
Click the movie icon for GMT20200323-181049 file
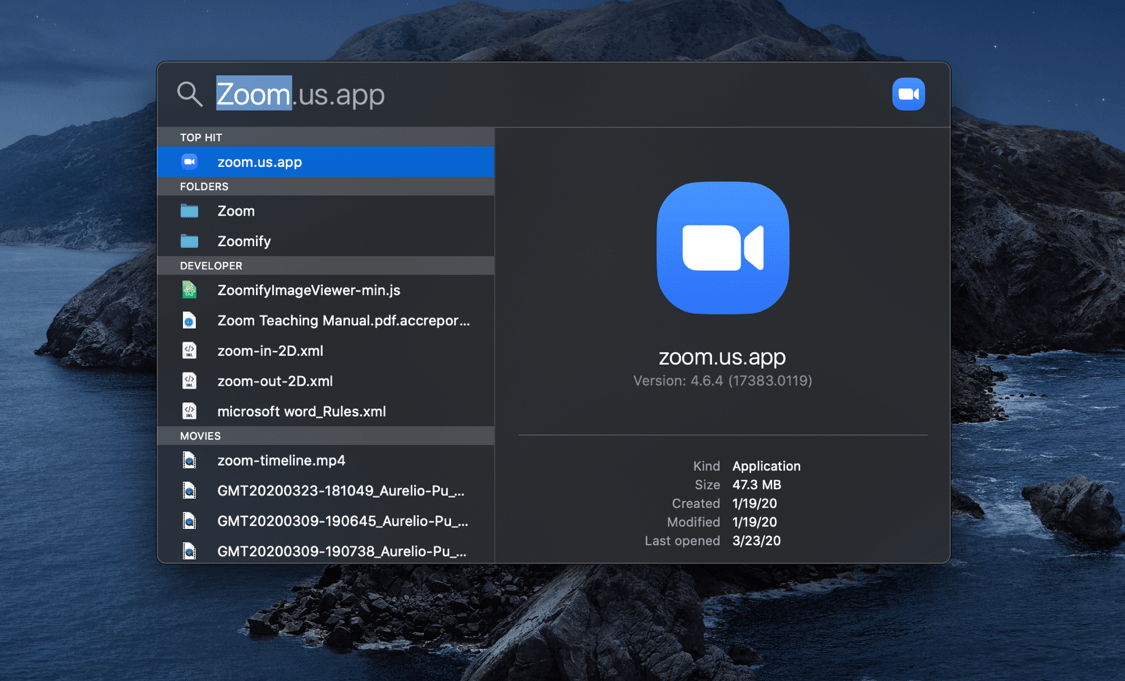point(189,491)
